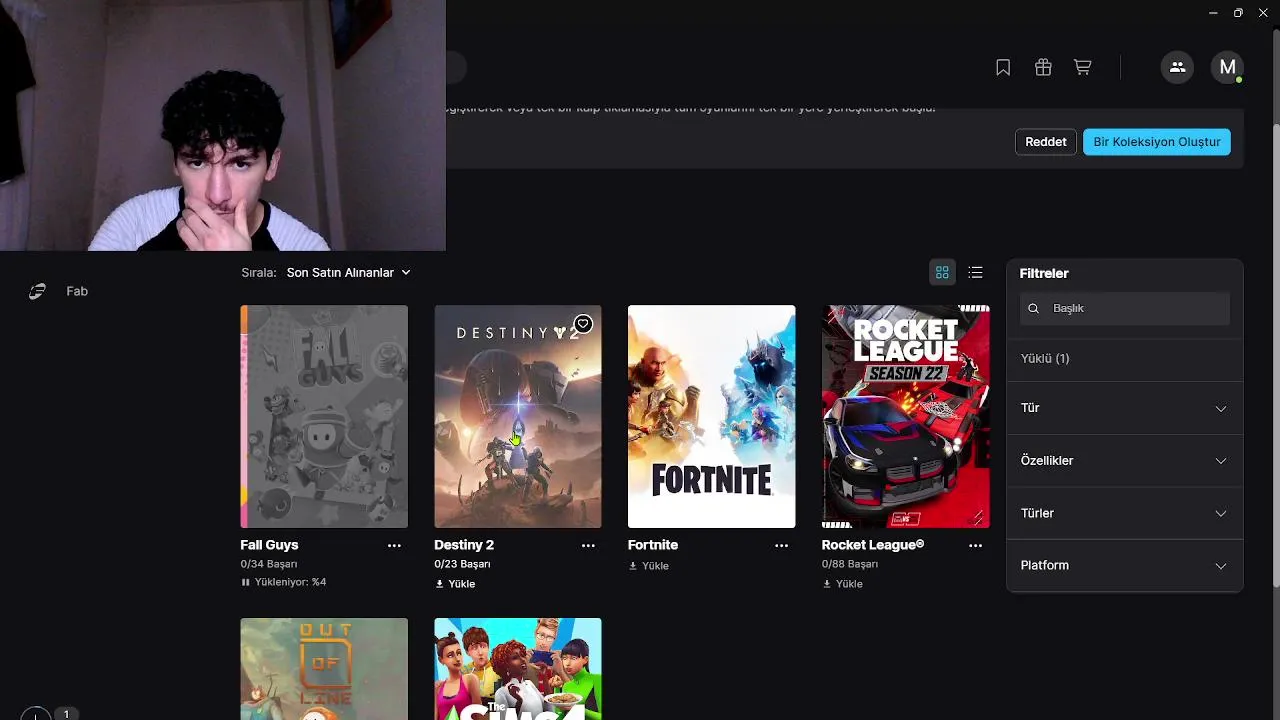Image resolution: width=1280 pixels, height=720 pixels.
Task: Open the Fortnite cover thumbnail
Action: click(x=711, y=416)
